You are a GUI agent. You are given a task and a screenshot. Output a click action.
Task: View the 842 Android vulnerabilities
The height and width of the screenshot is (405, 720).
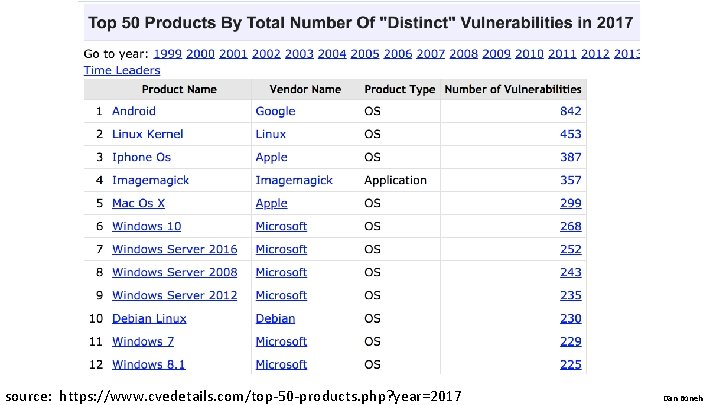[570, 111]
